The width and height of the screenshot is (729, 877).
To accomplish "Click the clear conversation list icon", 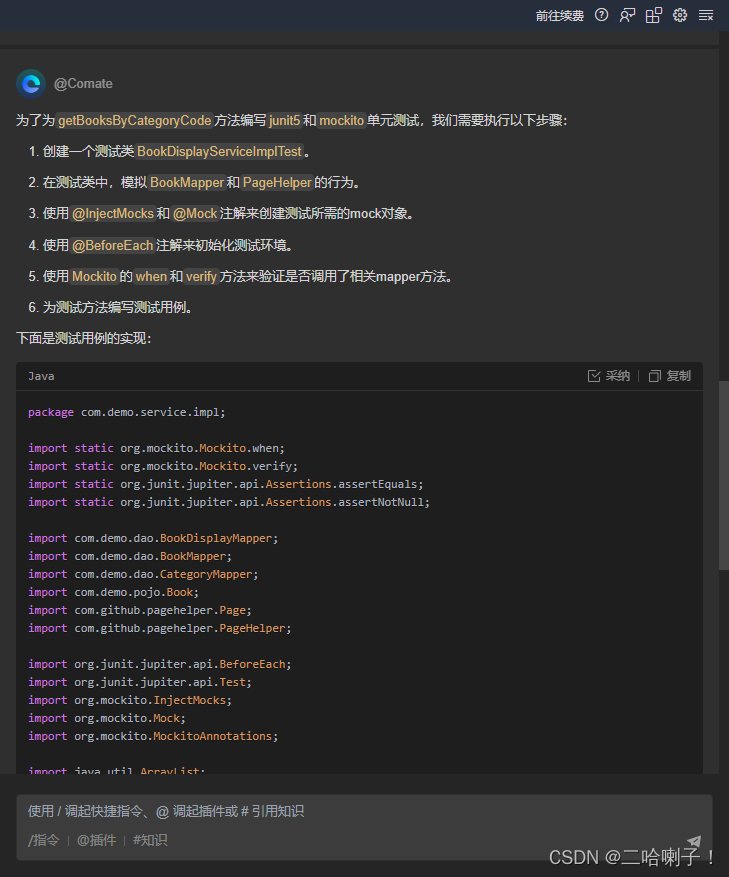I will pyautogui.click(x=706, y=15).
